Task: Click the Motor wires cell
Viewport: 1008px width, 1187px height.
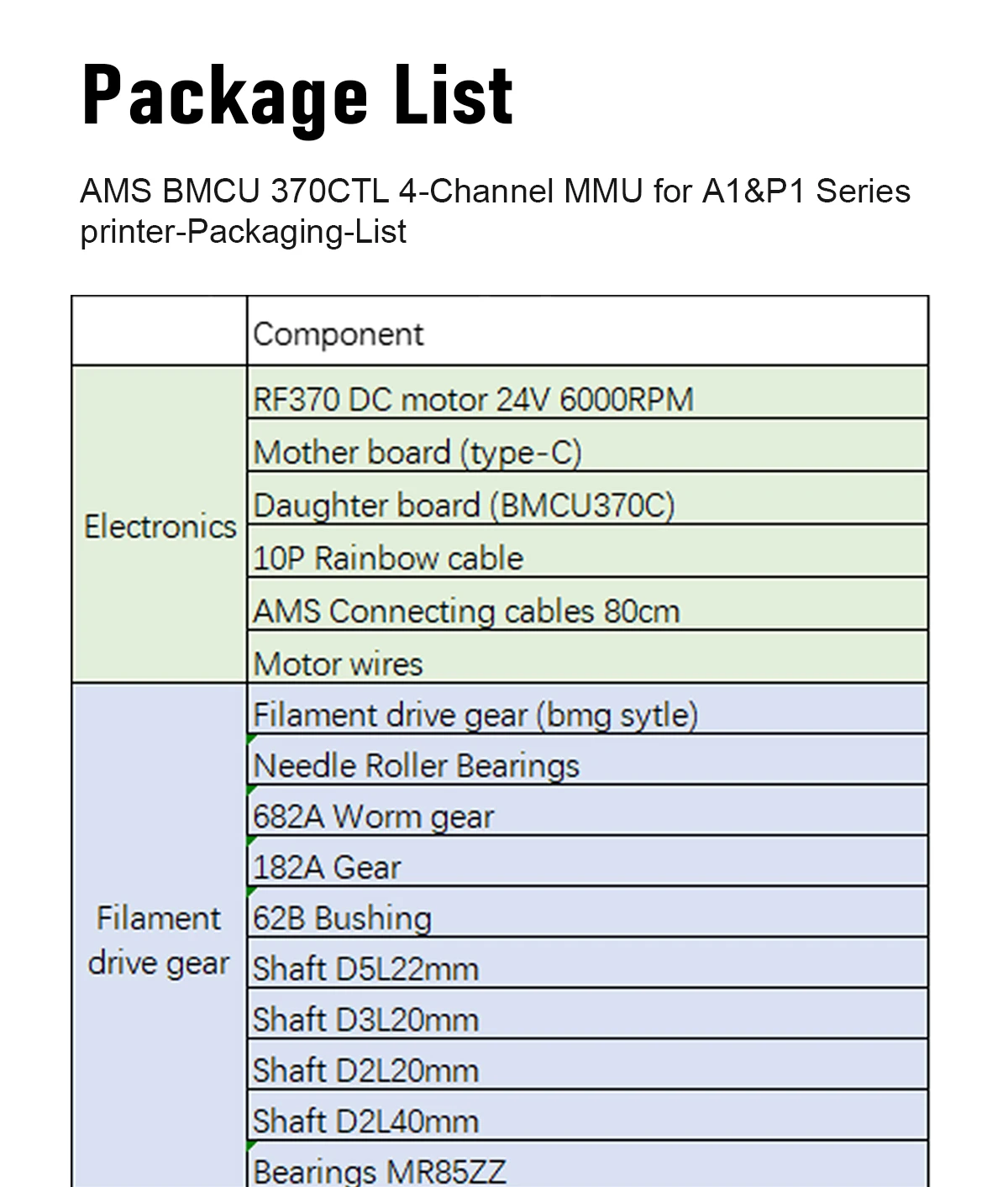Action: [x=587, y=657]
